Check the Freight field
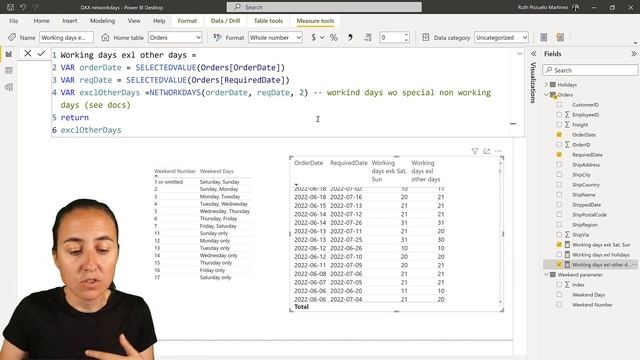The image size is (640, 360). click(x=559, y=124)
